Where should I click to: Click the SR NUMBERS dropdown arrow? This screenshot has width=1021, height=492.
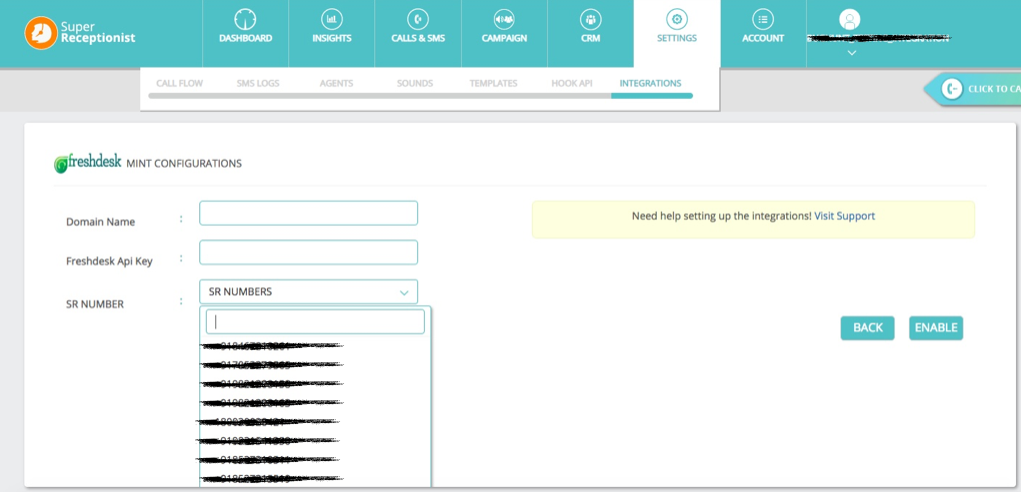[x=404, y=293]
